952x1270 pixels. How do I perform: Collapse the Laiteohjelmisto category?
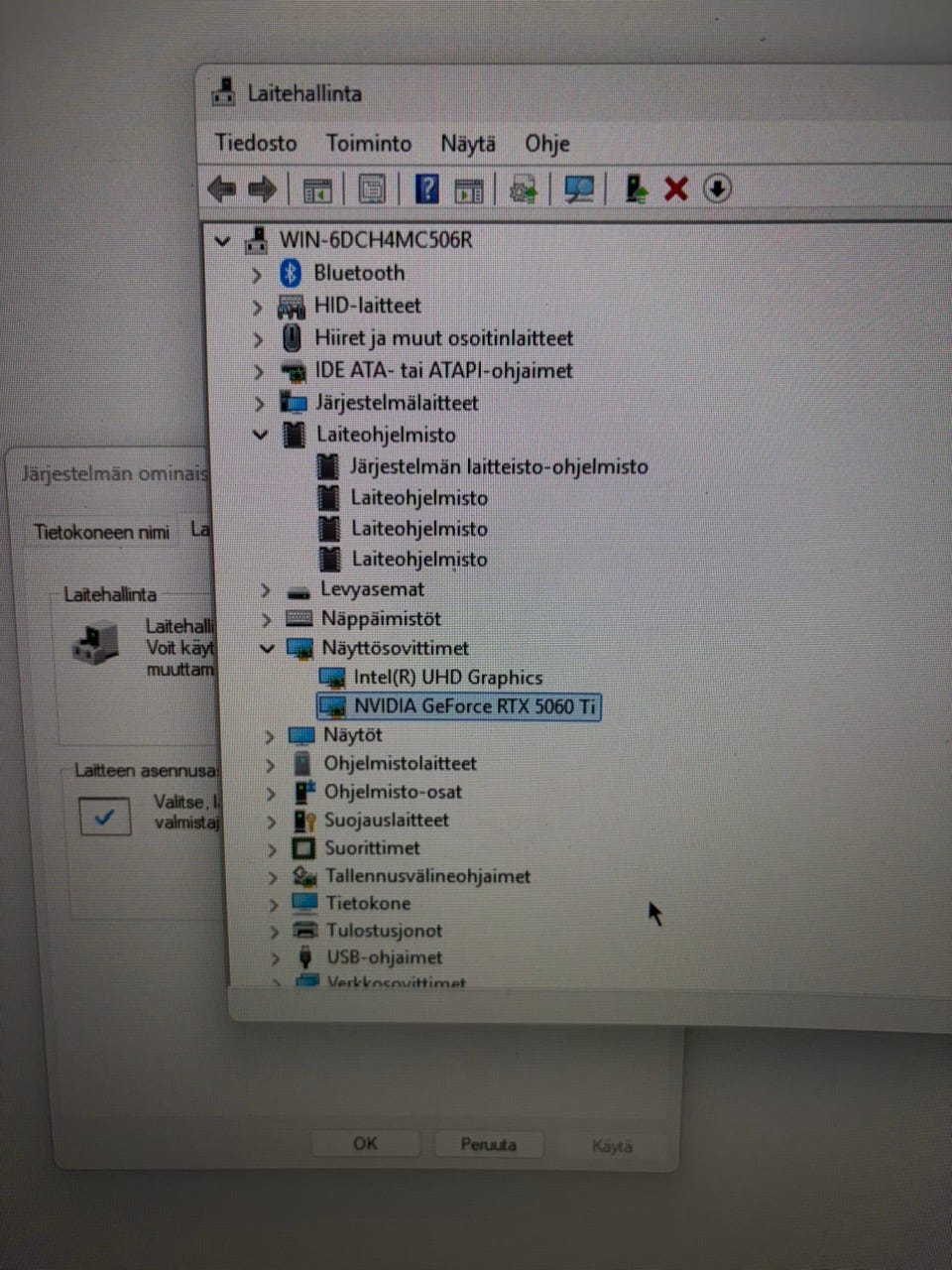coord(261,435)
